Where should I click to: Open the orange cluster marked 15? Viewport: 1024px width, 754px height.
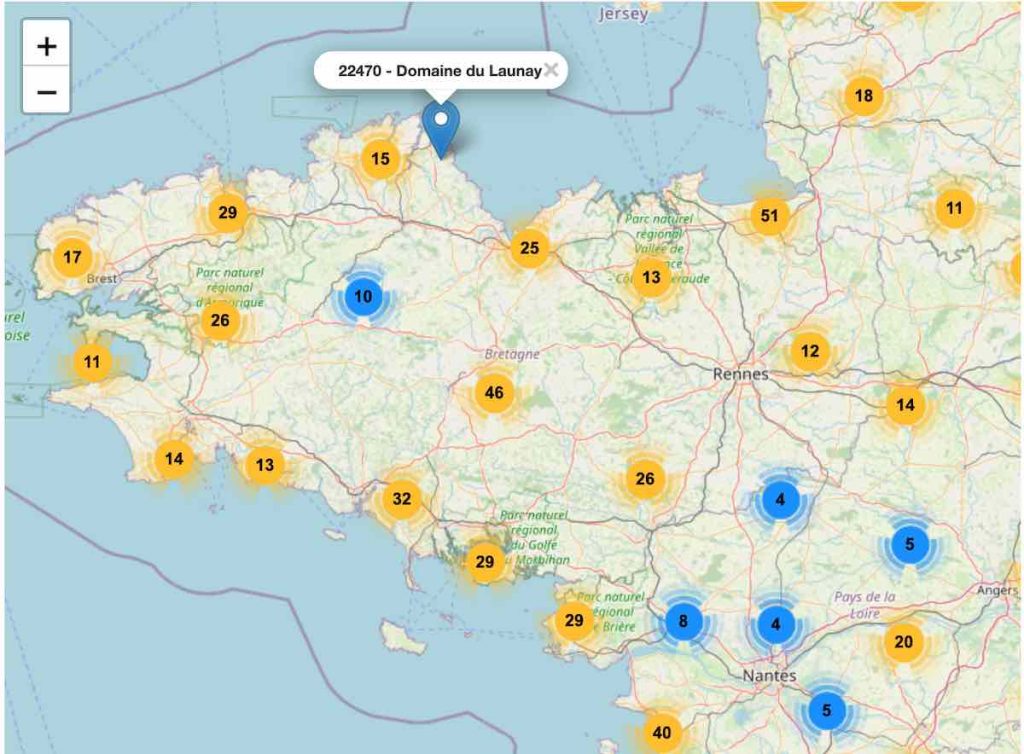[380, 158]
